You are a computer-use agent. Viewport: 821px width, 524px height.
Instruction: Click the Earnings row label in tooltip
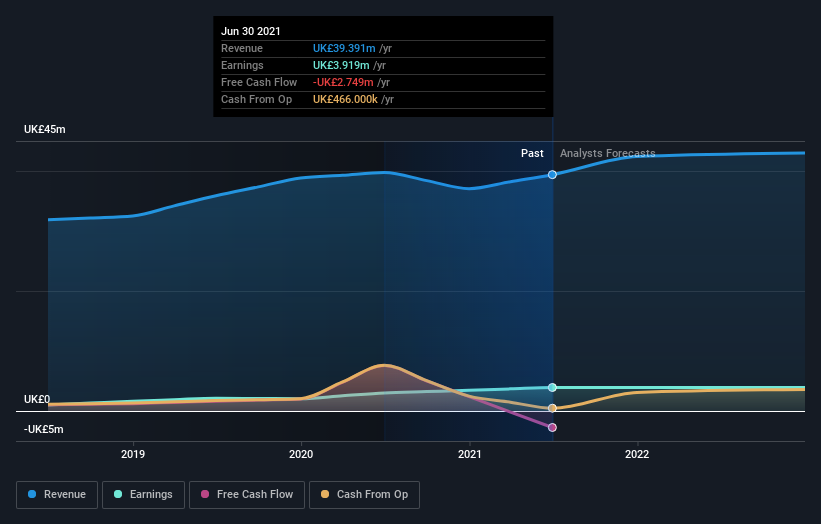click(x=242, y=65)
